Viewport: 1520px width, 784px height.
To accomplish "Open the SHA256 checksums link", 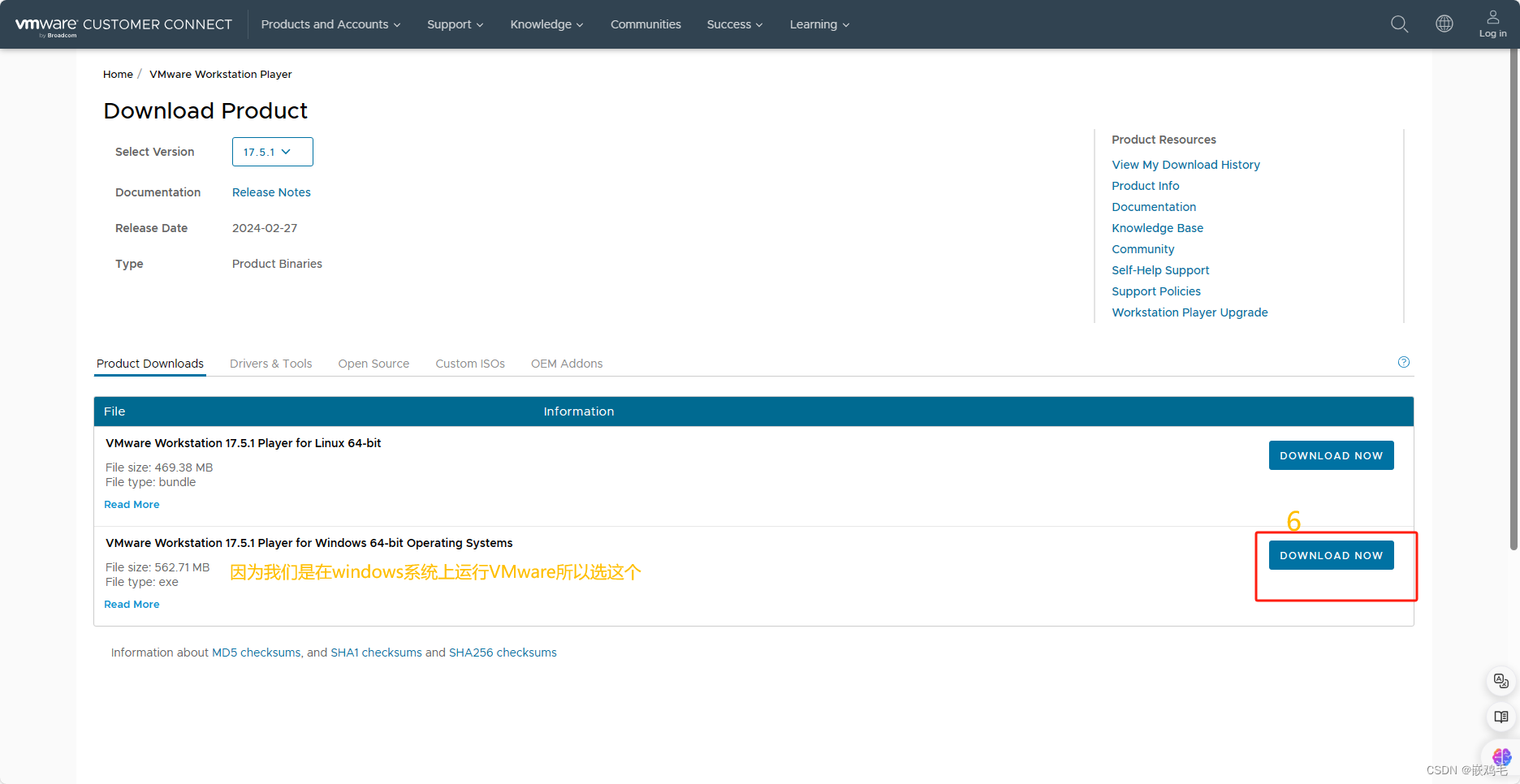I will pos(503,653).
